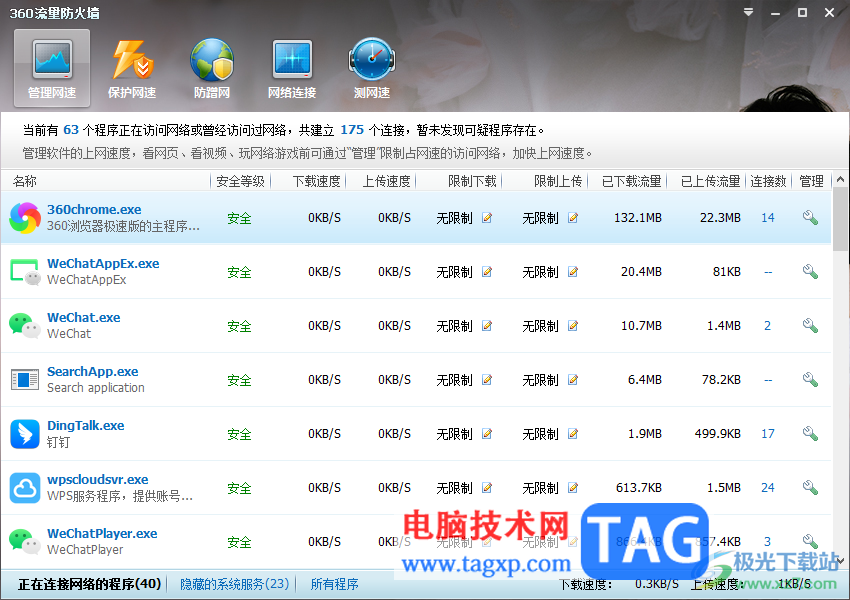The width and height of the screenshot is (850, 600).
Task: Open the 管理网速 tab
Action: [x=52, y=68]
